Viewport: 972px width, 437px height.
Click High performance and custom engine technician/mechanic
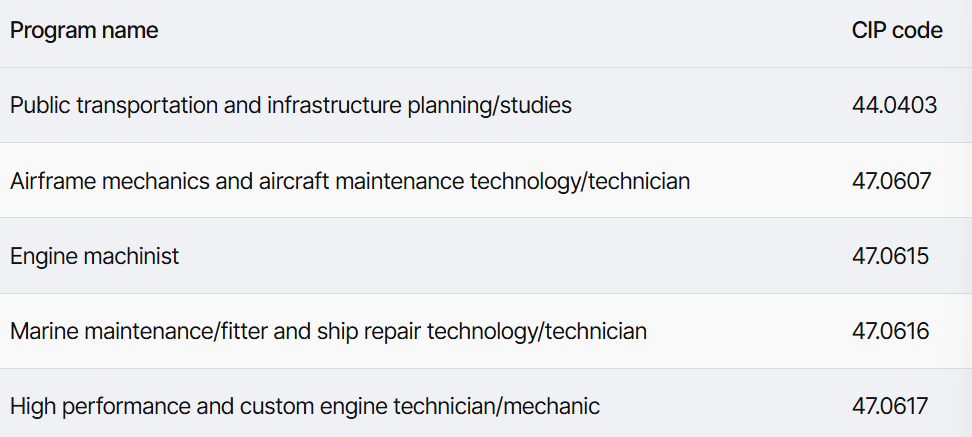click(304, 406)
